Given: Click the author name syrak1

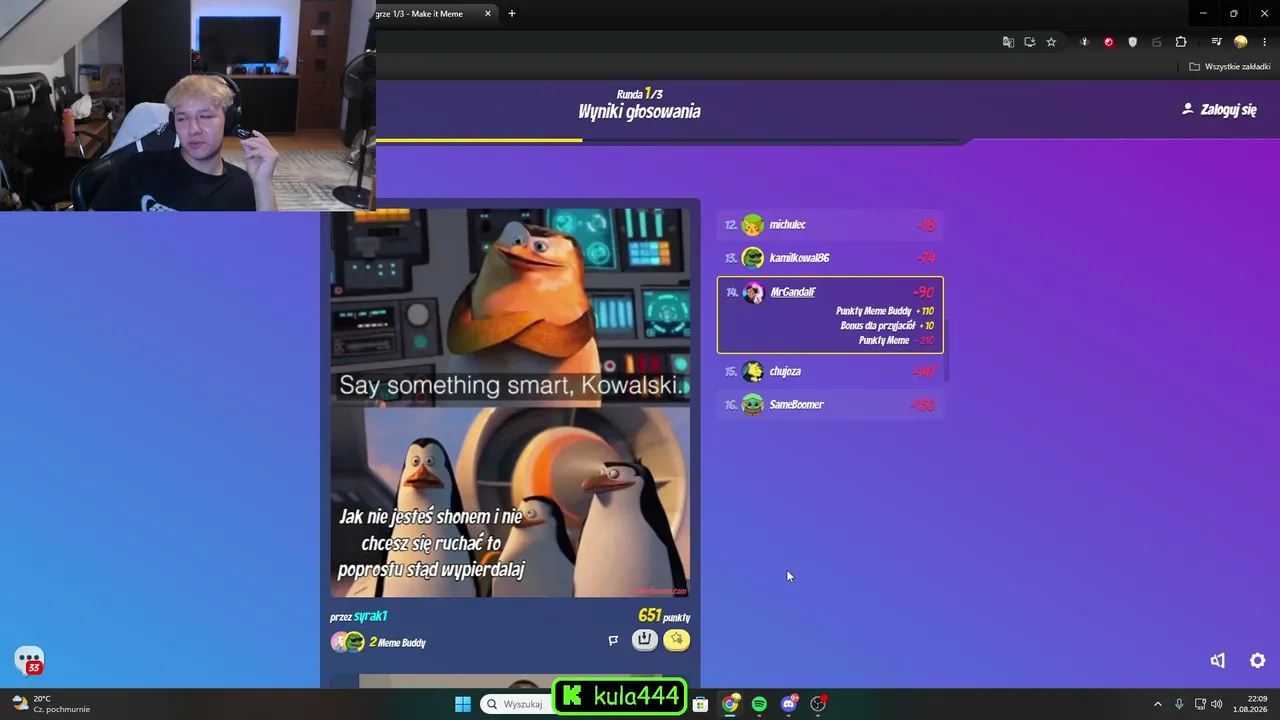Looking at the screenshot, I should tap(370, 617).
